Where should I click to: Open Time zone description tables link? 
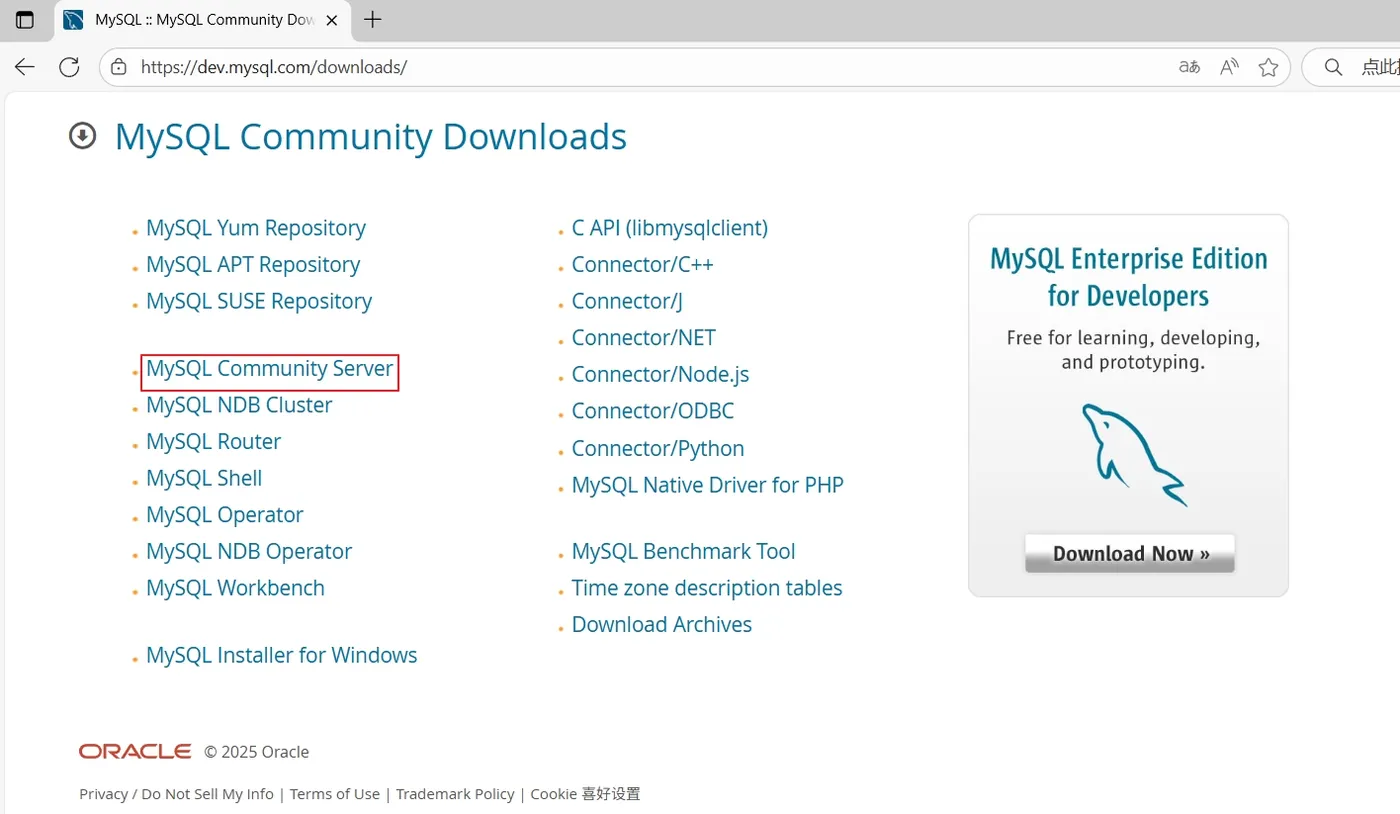(707, 588)
